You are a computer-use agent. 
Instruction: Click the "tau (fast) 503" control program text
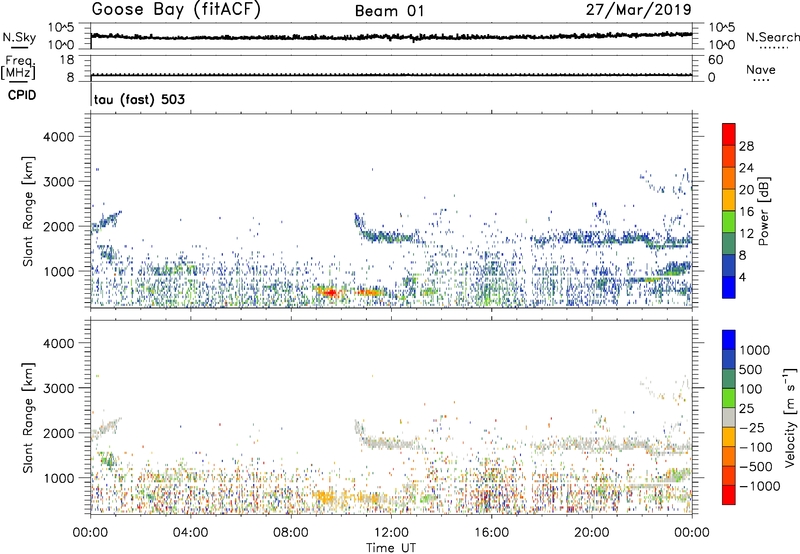(139, 99)
